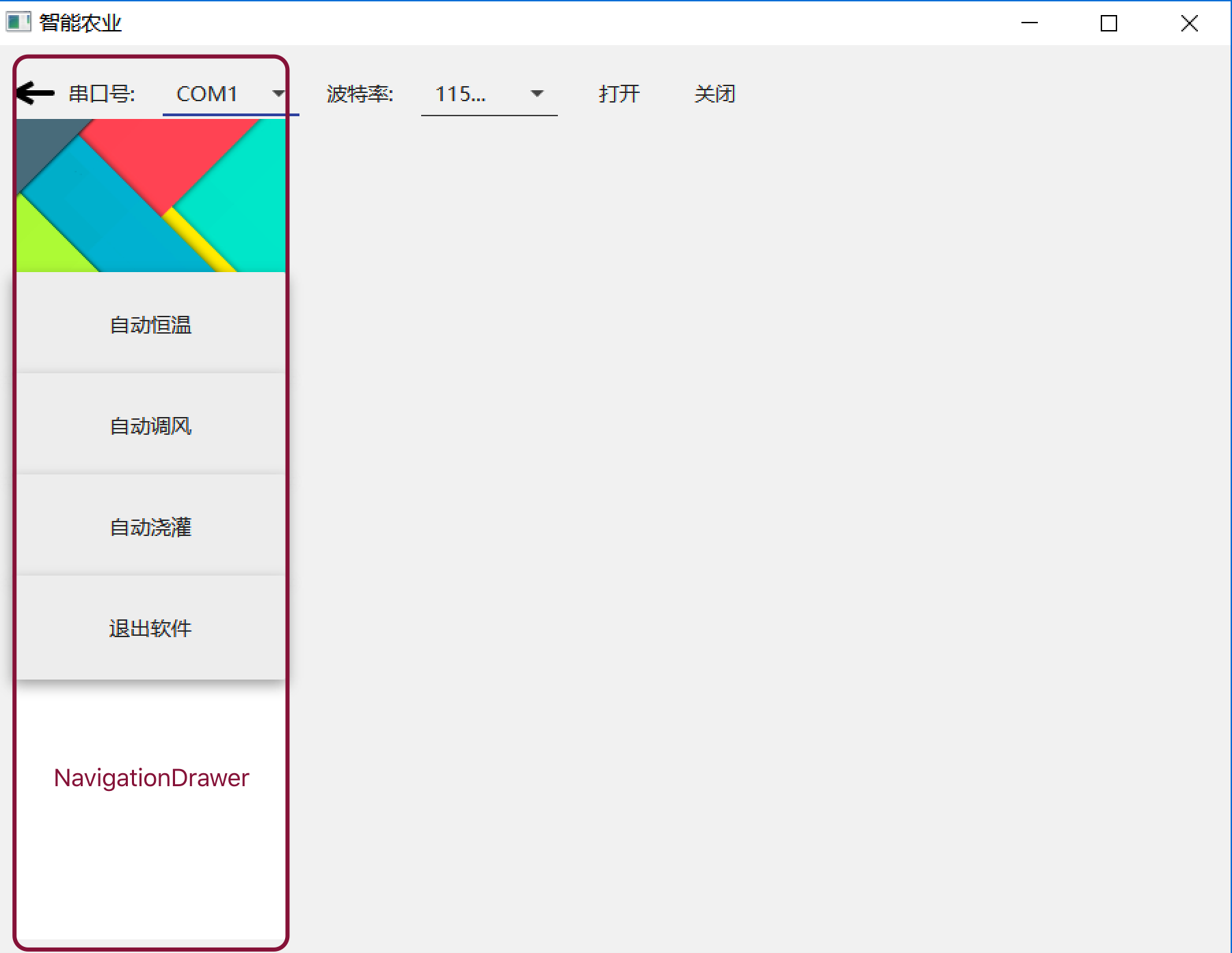
Task: Click the NavigationDrawer label
Action: point(151,777)
